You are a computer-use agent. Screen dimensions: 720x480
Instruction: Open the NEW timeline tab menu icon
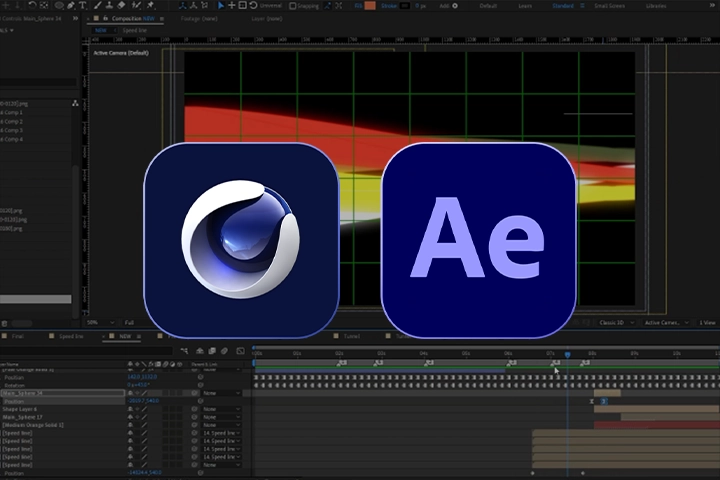pos(138,336)
